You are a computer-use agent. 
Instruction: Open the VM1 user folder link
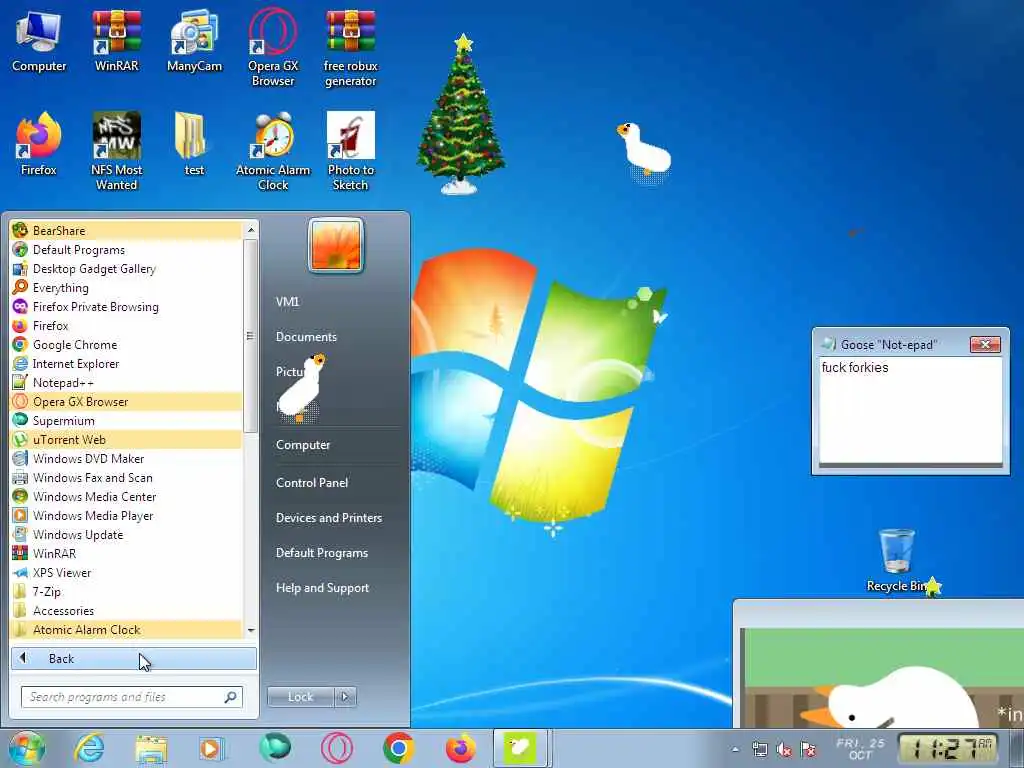click(x=287, y=302)
